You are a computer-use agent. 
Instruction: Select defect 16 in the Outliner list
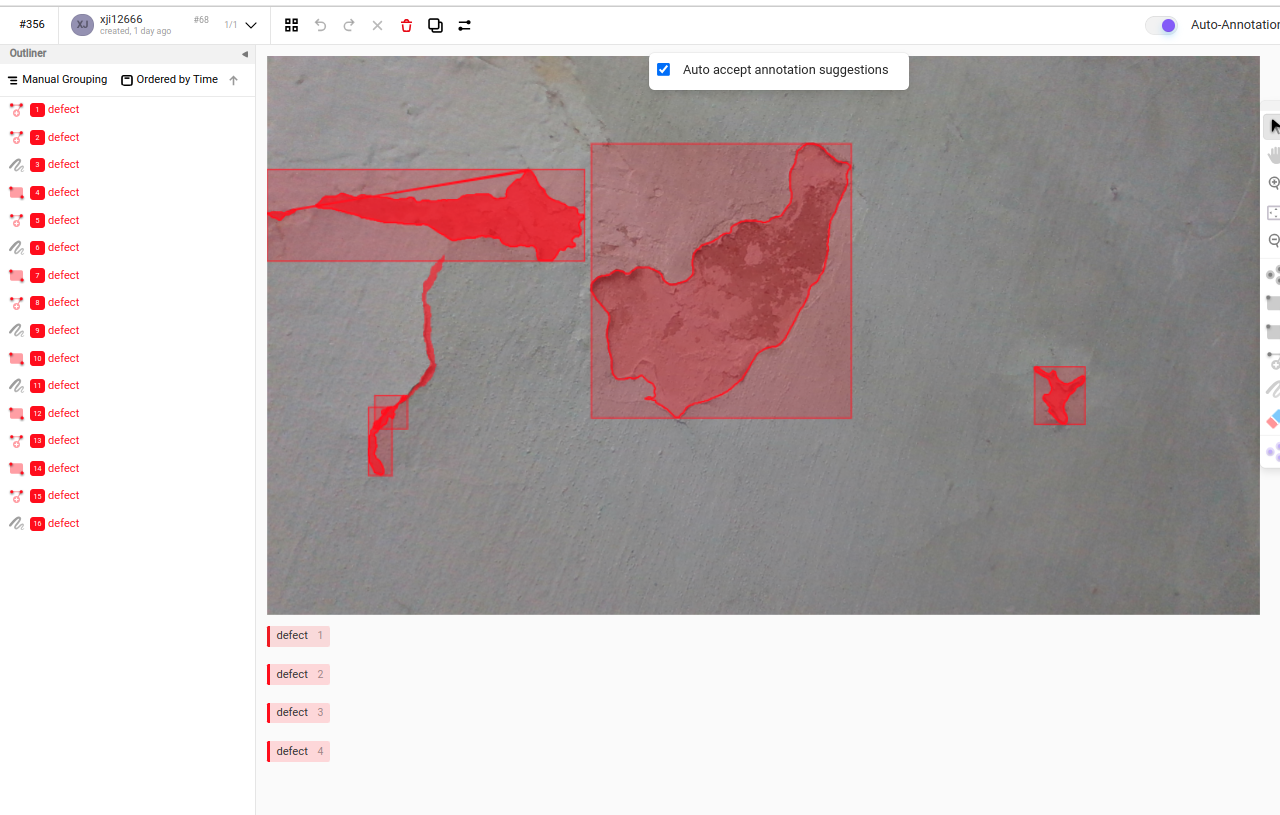[57, 523]
